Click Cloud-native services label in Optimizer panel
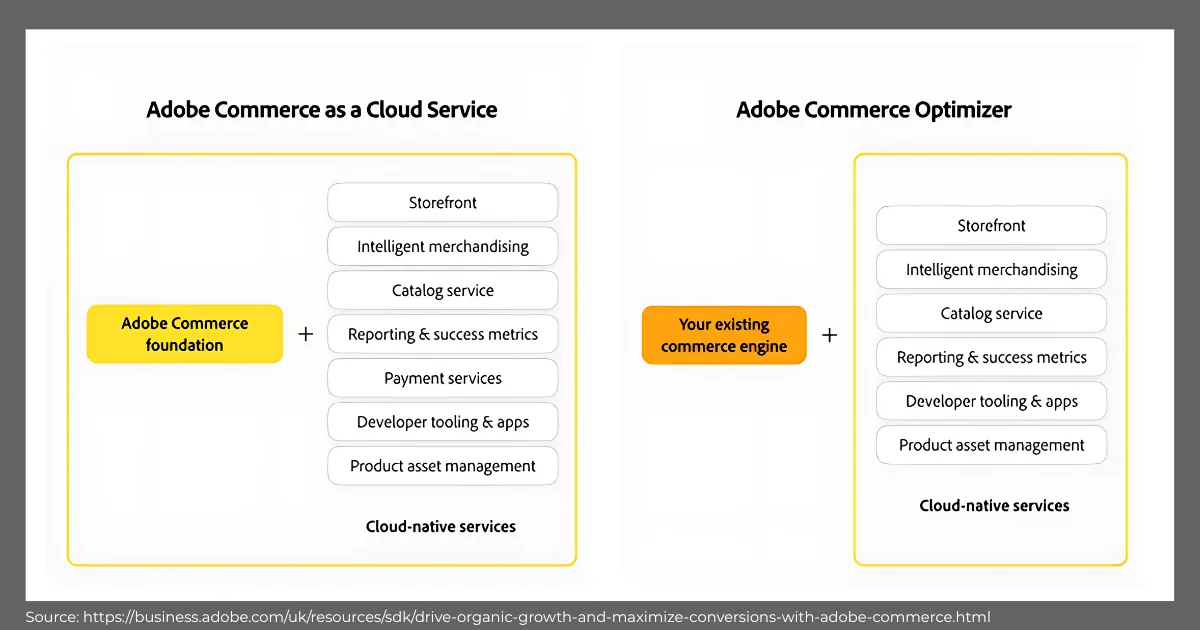The image size is (1200, 630). point(995,505)
